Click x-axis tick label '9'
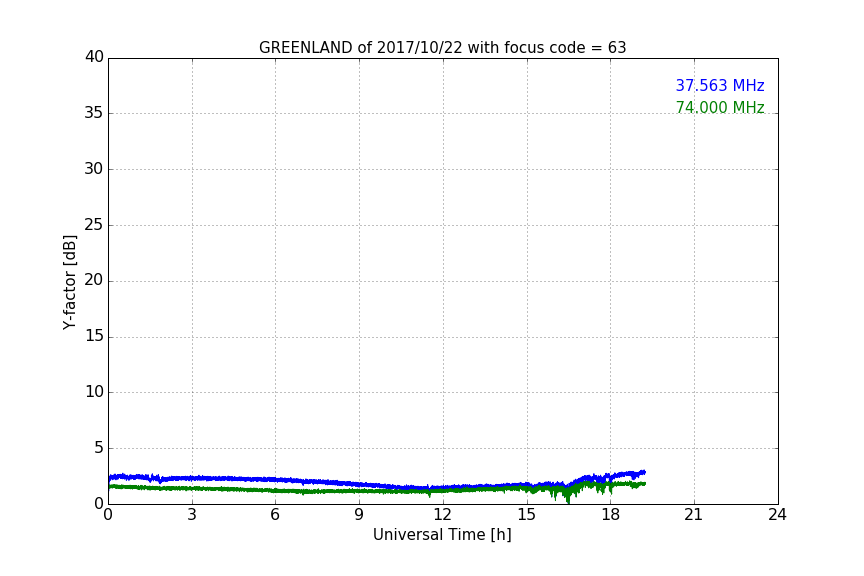This screenshot has height=576, width=864. [x=359, y=515]
